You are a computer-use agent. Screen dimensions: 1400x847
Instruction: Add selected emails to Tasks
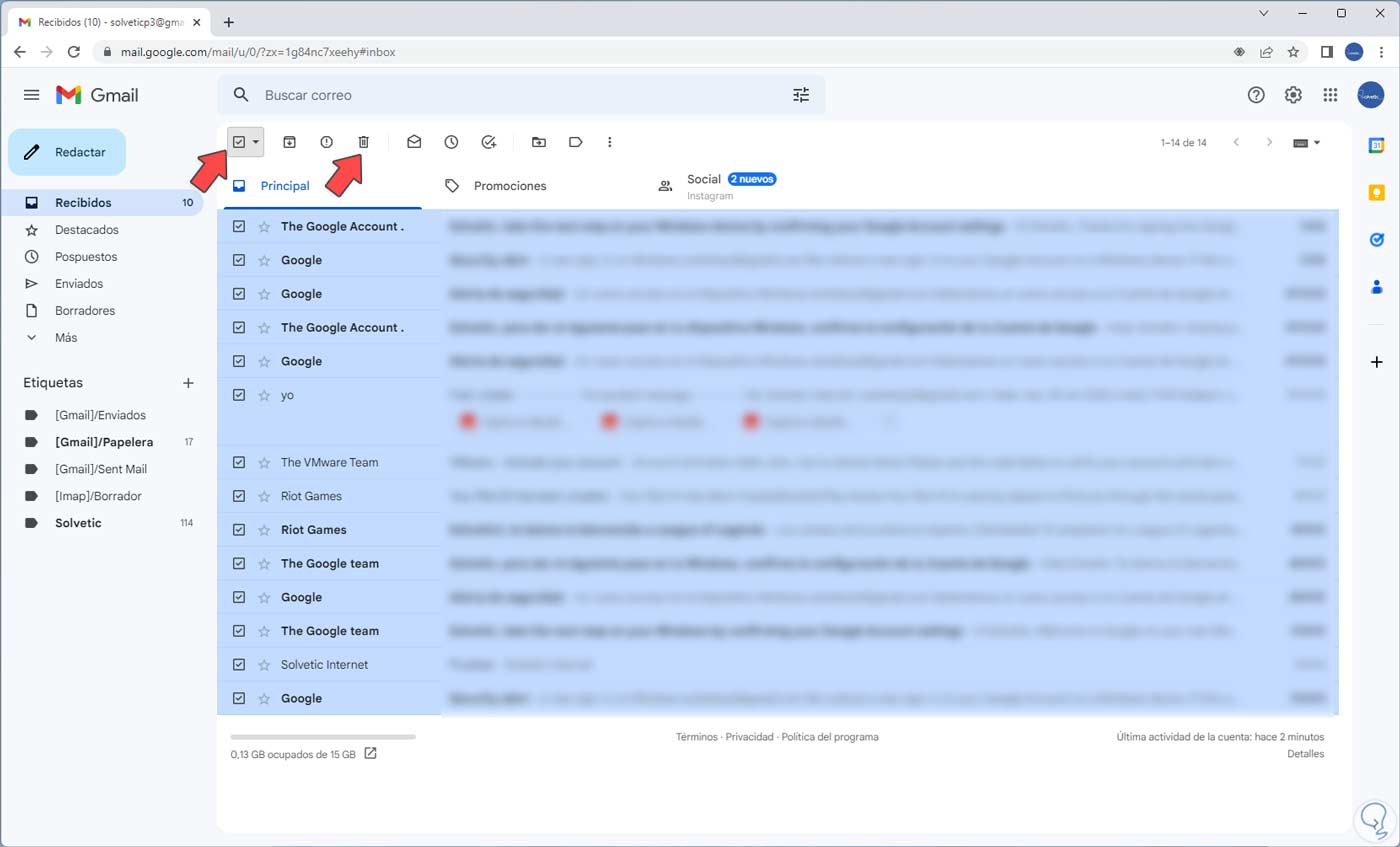click(489, 142)
